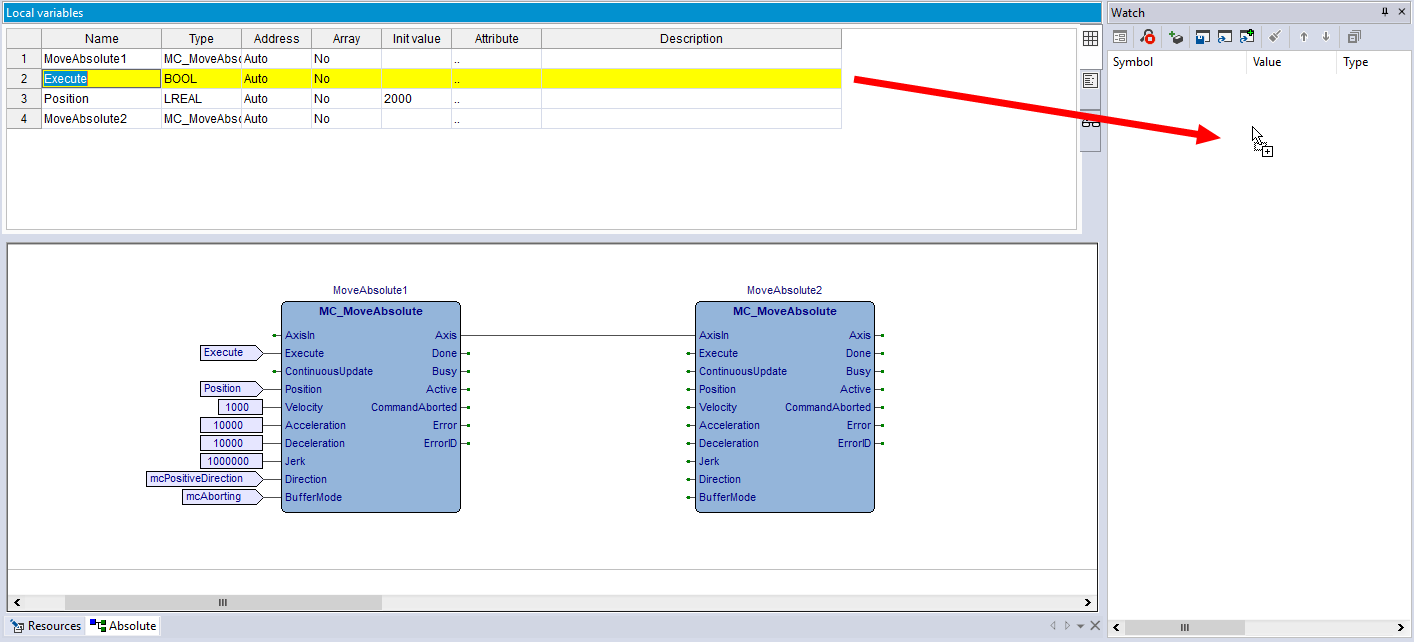The height and width of the screenshot is (642, 1414).
Task: Click the load watch list icon
Action: (1224, 37)
